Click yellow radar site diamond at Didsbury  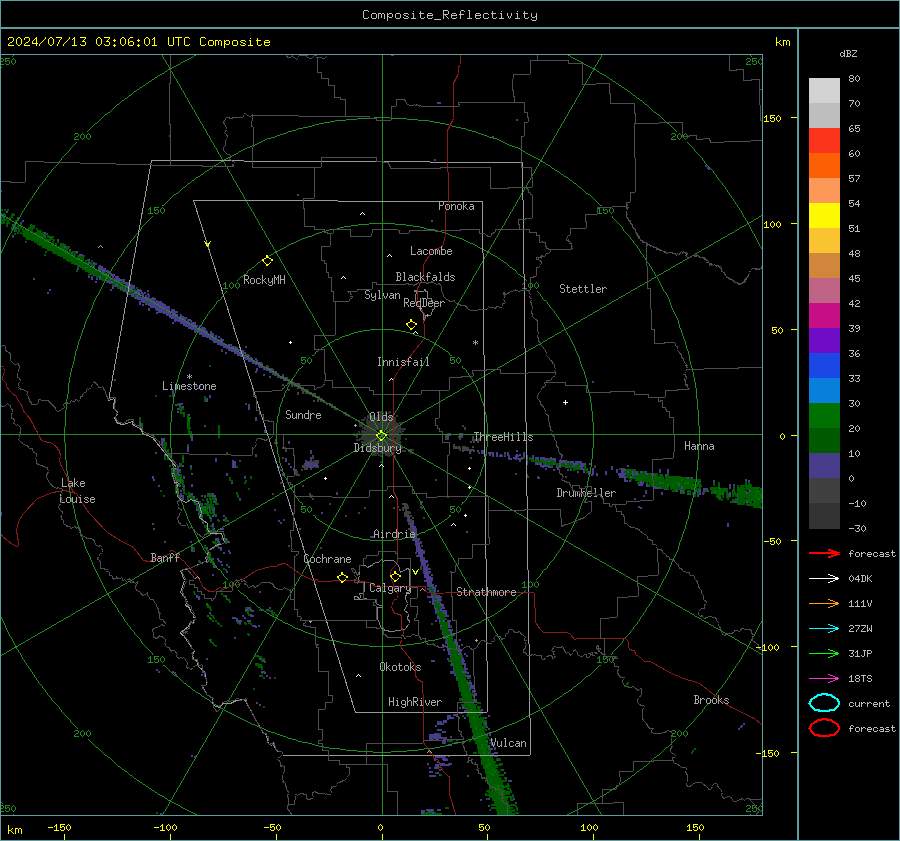tap(381, 436)
